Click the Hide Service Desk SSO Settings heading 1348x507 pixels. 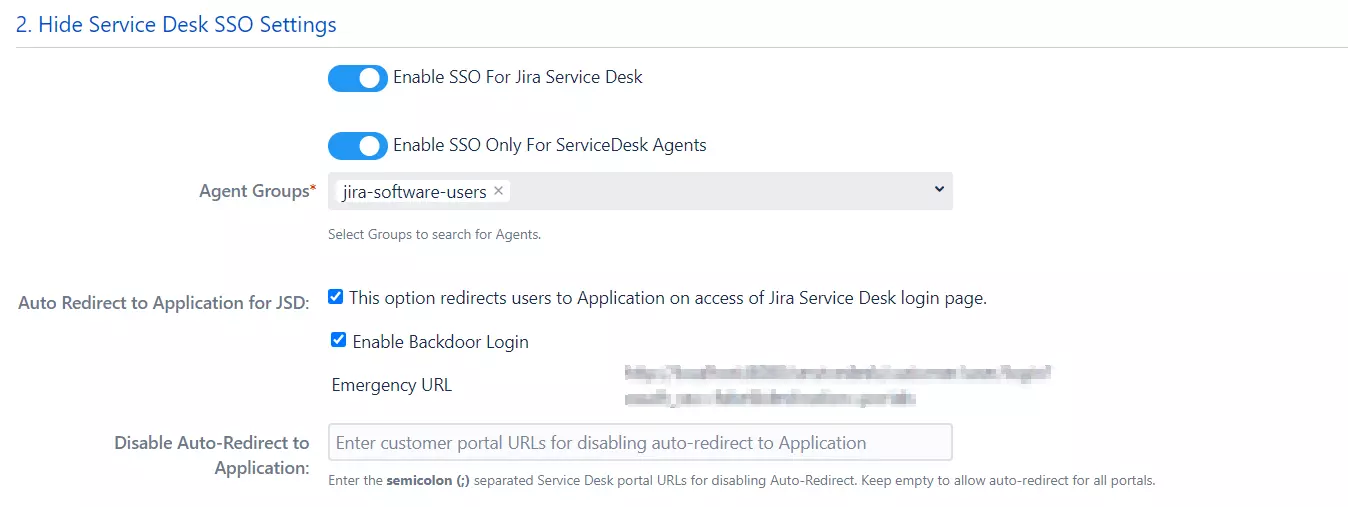coord(176,25)
